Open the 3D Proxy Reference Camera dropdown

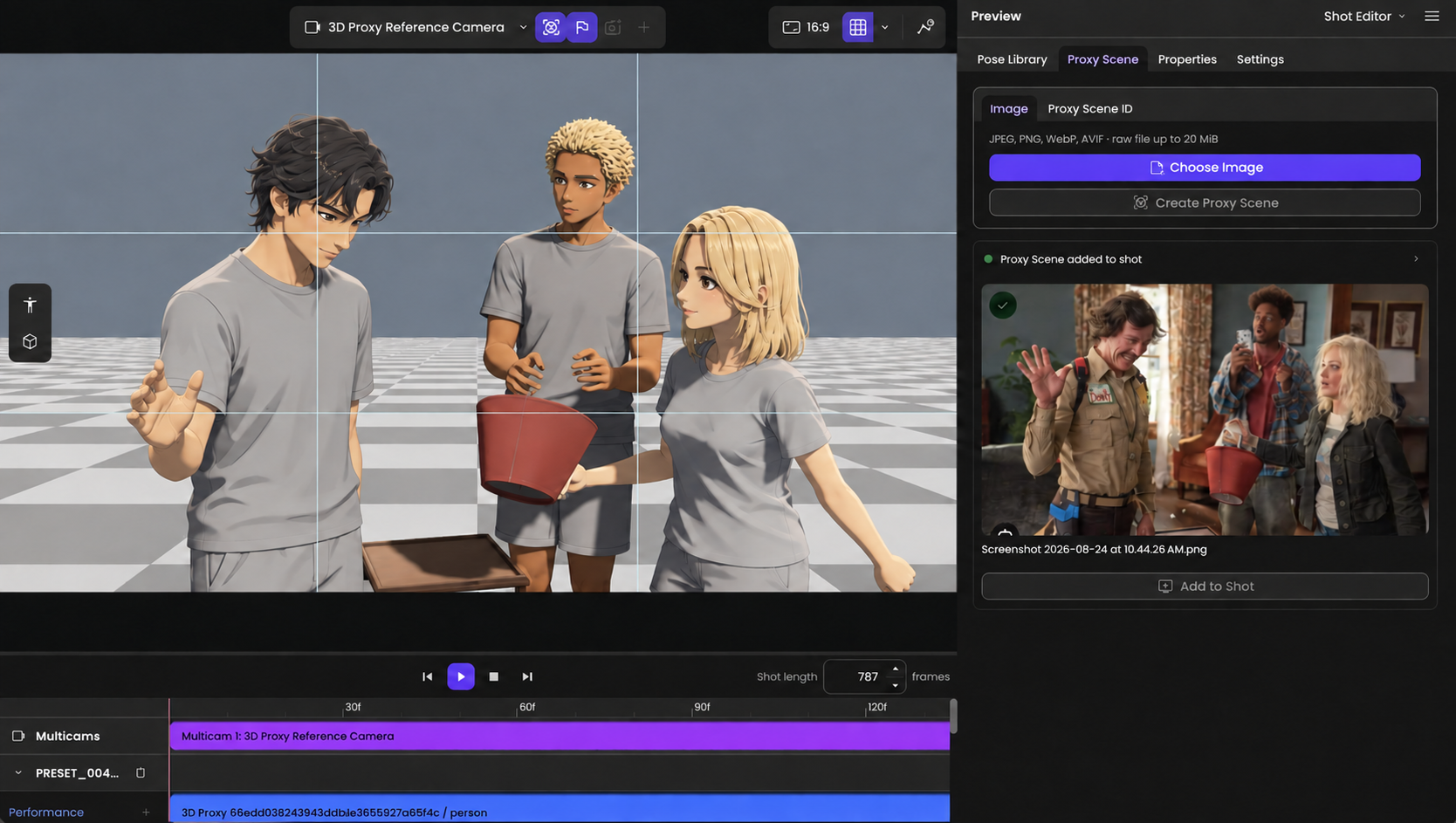point(416,27)
